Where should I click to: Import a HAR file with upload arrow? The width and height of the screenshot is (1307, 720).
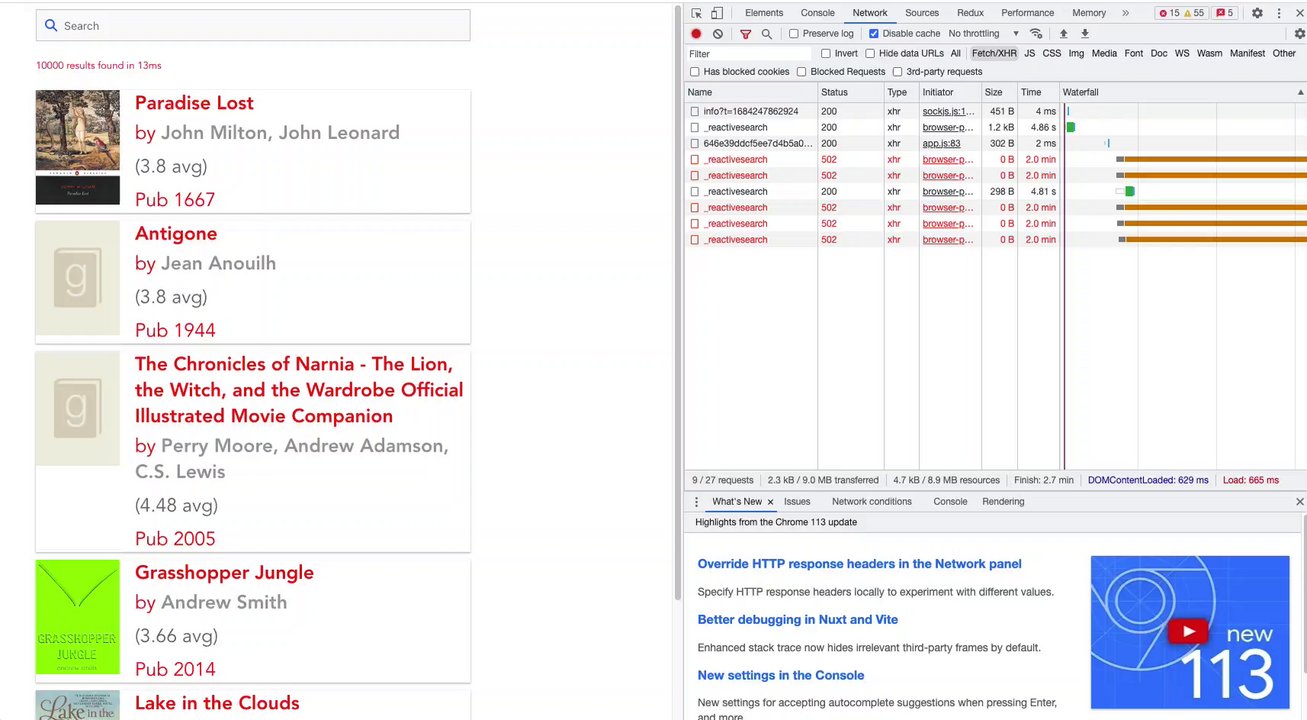pos(1063,34)
